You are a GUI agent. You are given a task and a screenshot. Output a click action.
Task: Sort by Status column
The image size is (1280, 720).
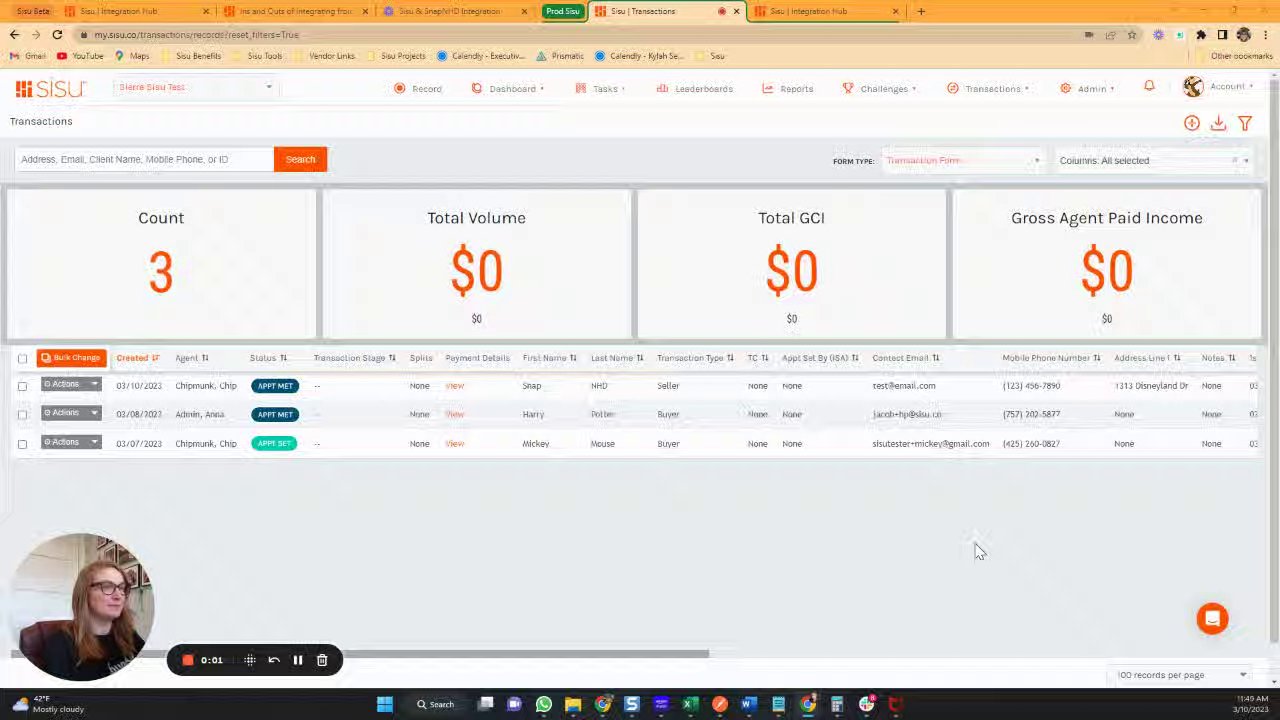[268, 358]
